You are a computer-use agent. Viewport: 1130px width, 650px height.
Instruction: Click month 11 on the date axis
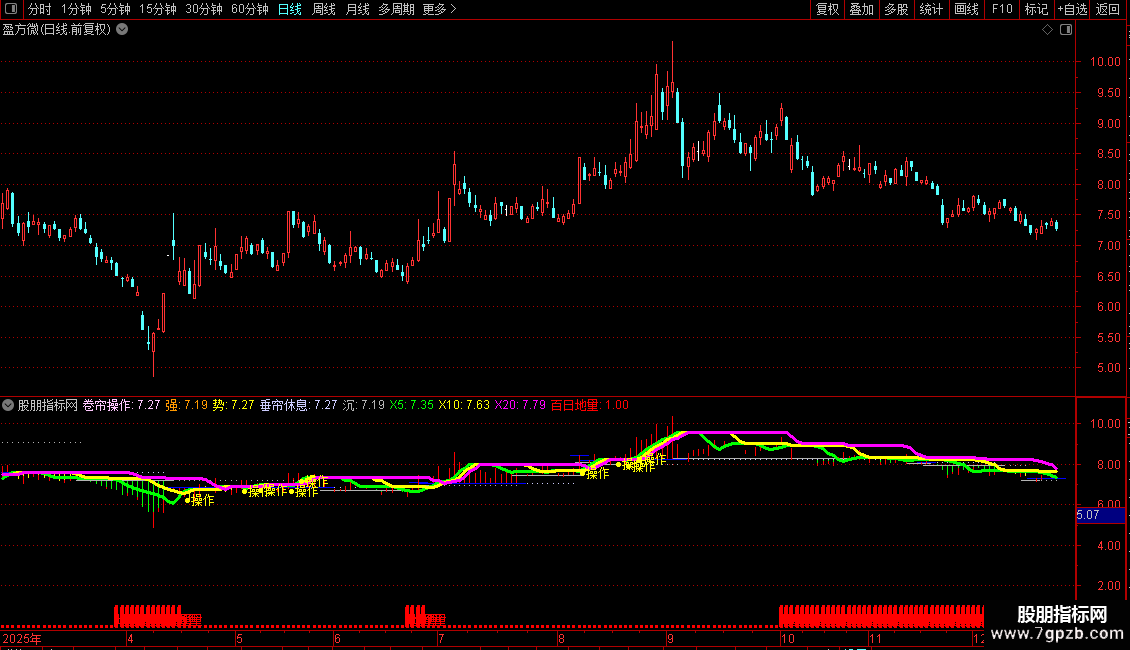(875, 639)
